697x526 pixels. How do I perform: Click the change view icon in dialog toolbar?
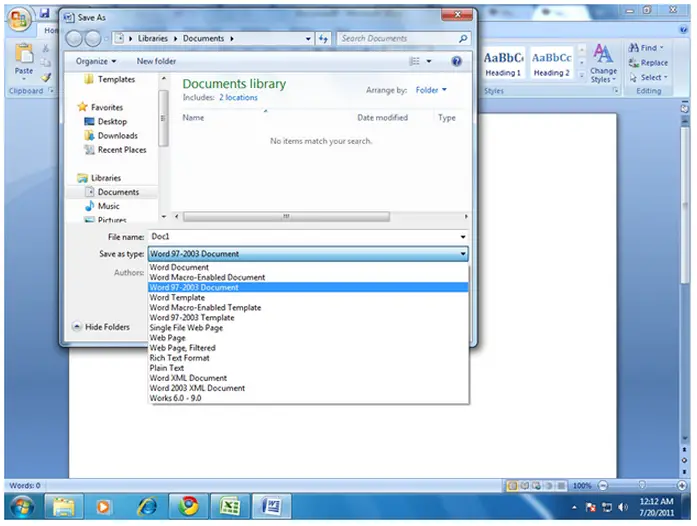pos(414,61)
